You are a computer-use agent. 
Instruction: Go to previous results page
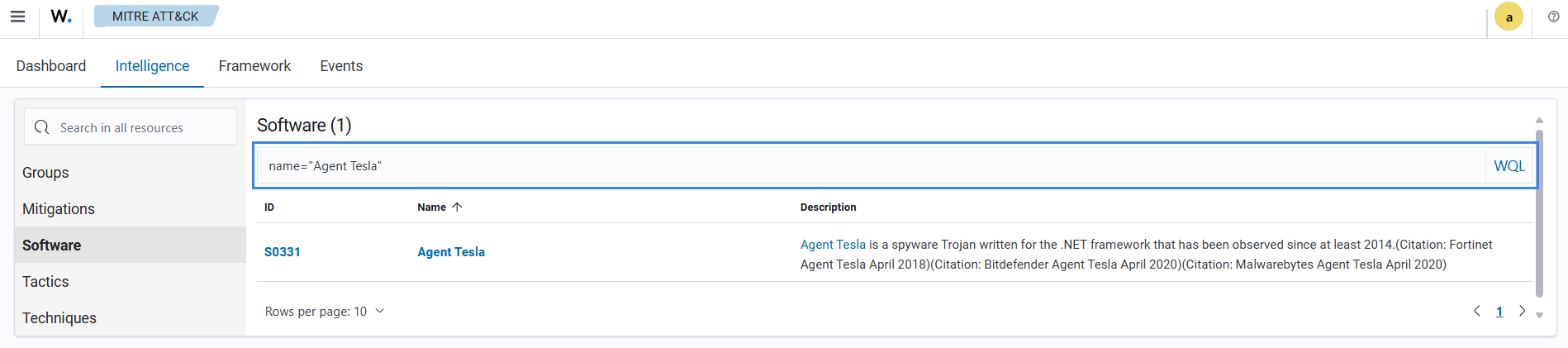(x=1477, y=311)
